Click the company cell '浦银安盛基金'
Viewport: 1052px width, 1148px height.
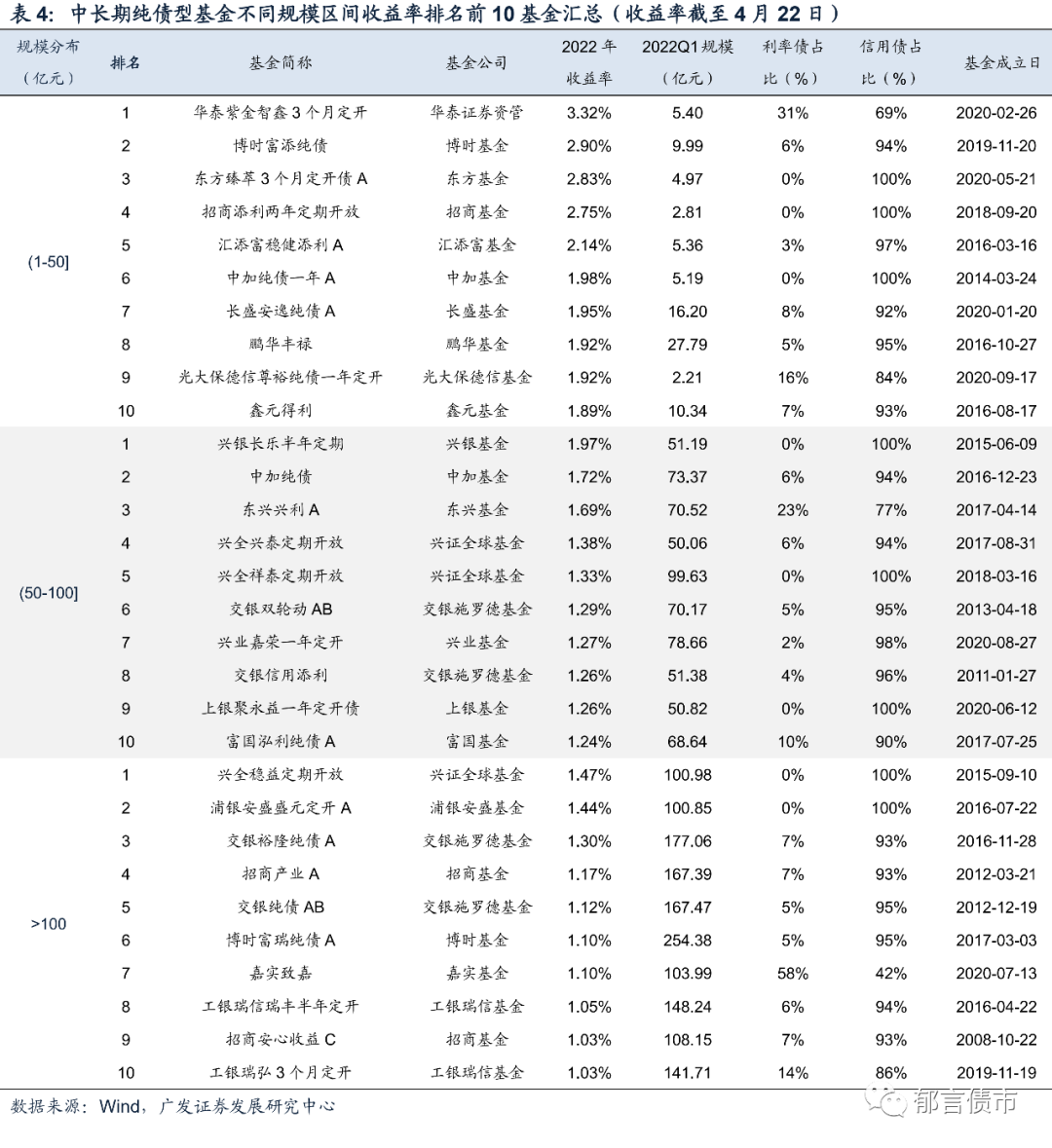[x=477, y=807]
